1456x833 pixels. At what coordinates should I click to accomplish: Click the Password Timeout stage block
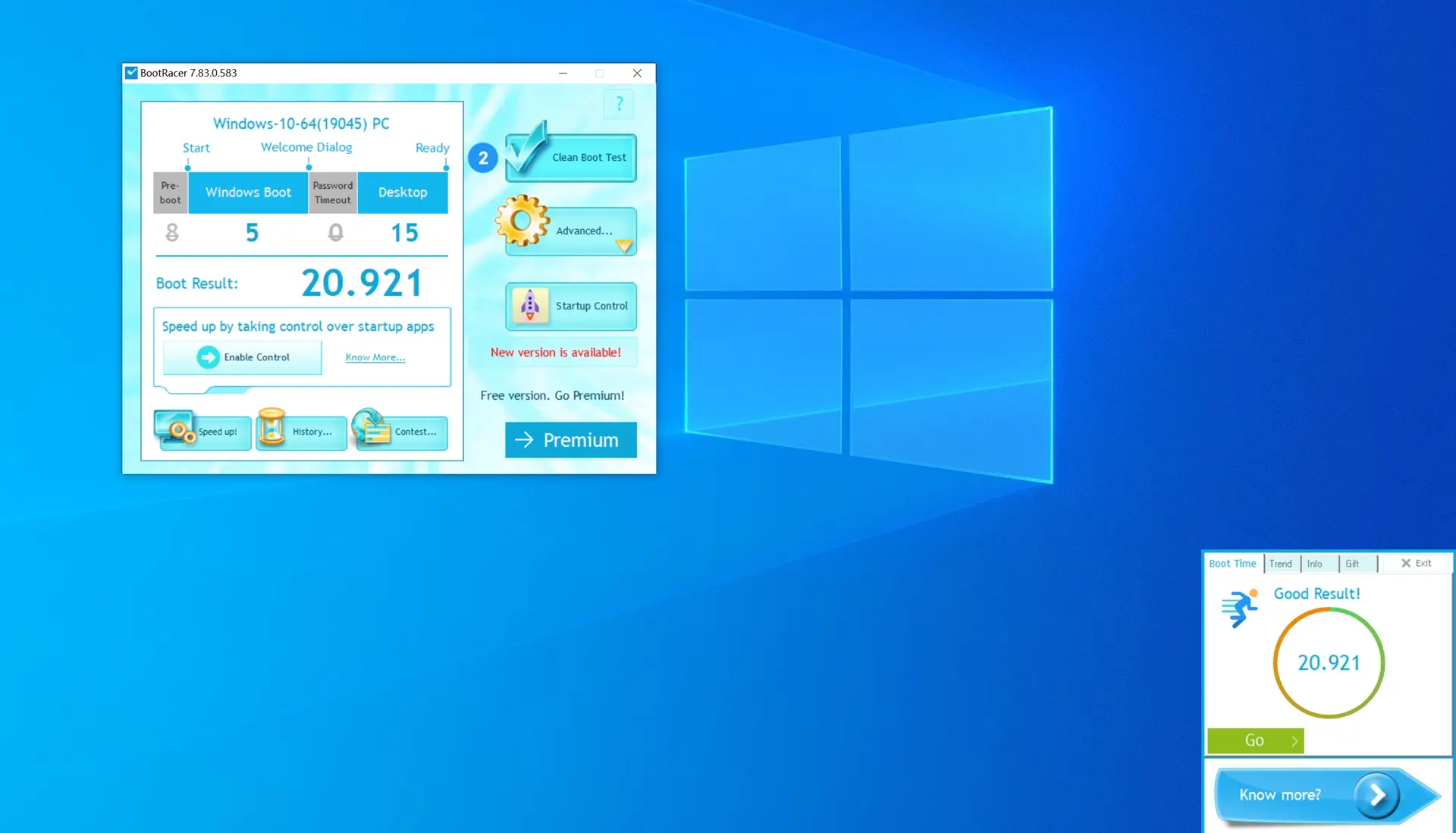[333, 193]
